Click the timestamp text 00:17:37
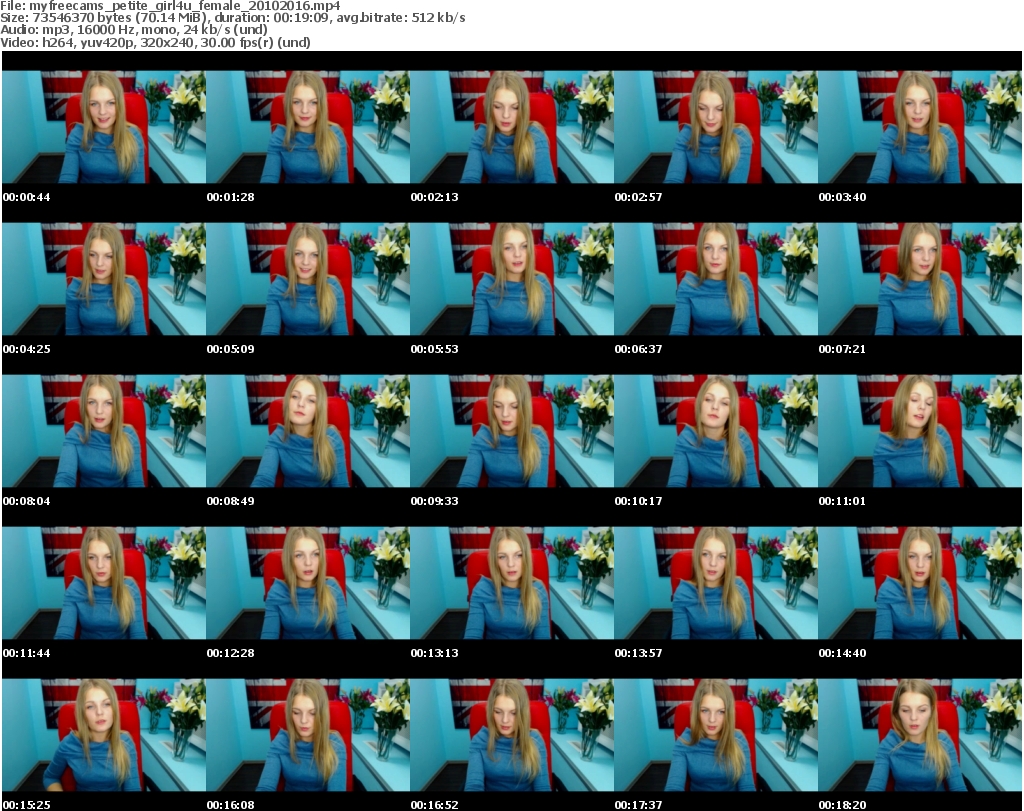 (x=639, y=805)
